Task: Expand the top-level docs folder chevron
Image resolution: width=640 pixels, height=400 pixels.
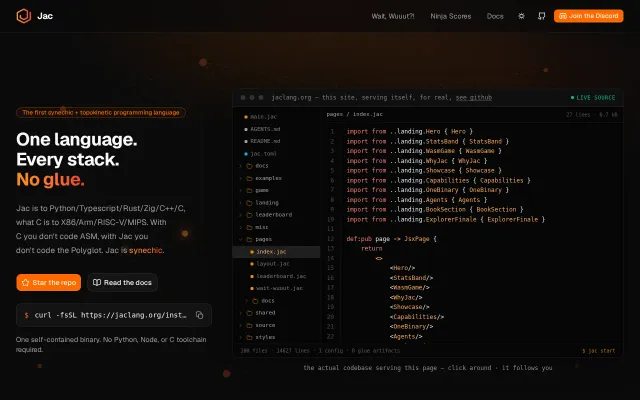Action: pos(240,166)
